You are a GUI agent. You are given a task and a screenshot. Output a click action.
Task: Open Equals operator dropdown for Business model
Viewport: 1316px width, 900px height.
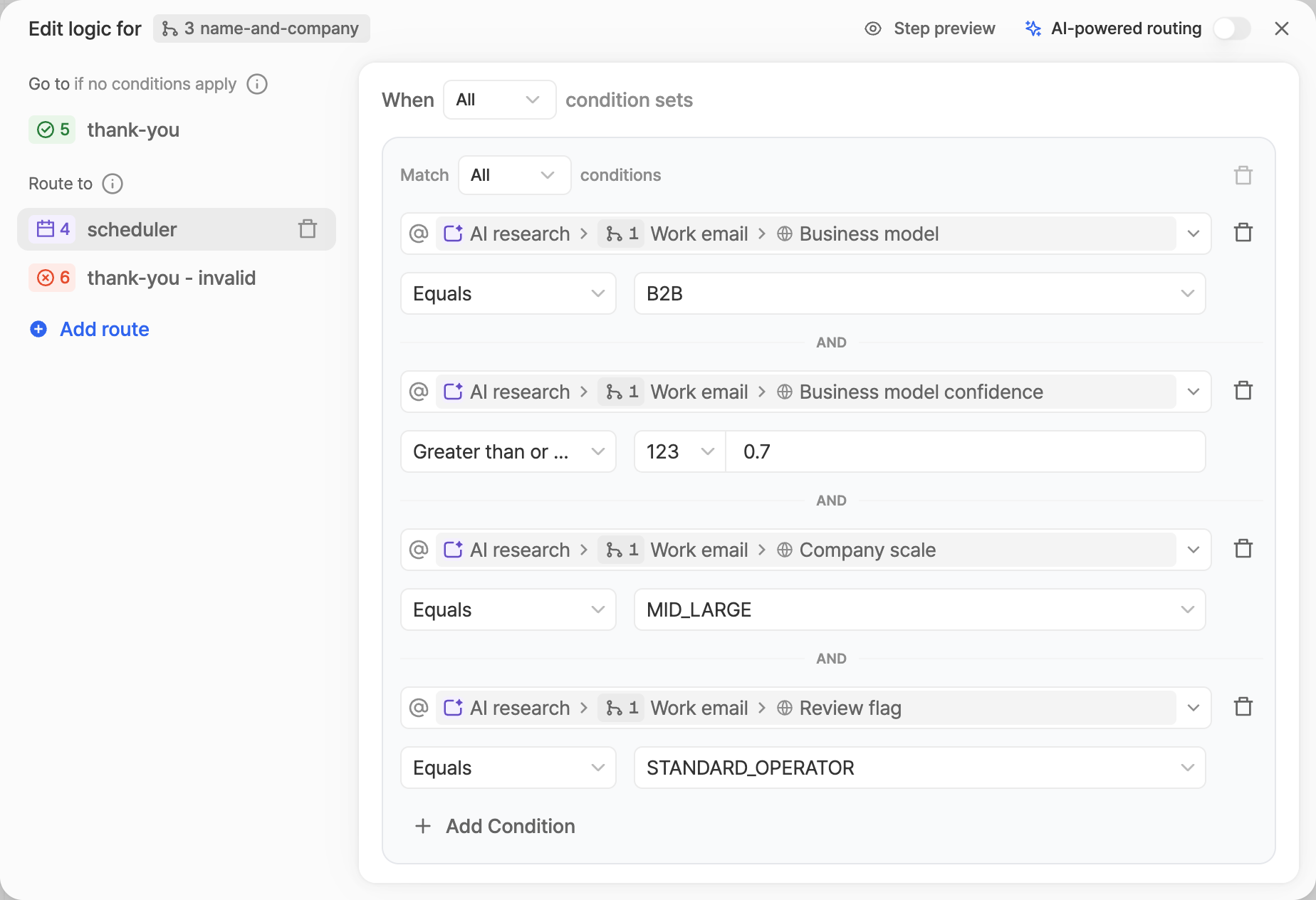[508, 293]
